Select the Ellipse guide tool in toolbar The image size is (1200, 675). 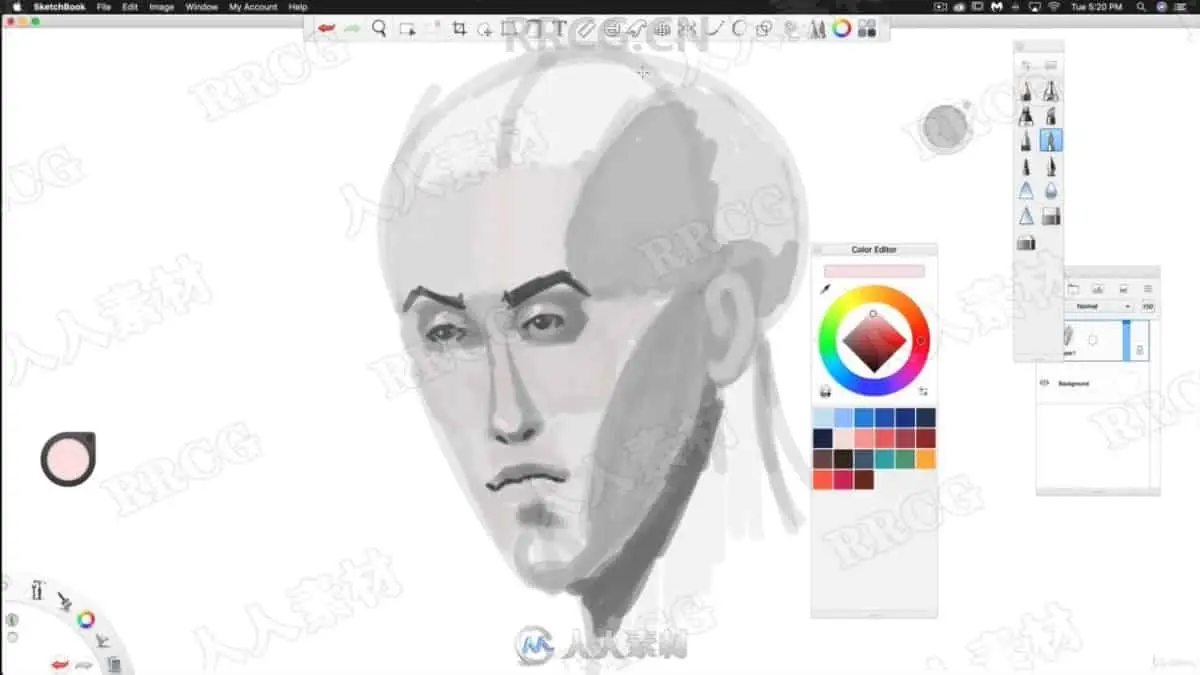click(612, 29)
